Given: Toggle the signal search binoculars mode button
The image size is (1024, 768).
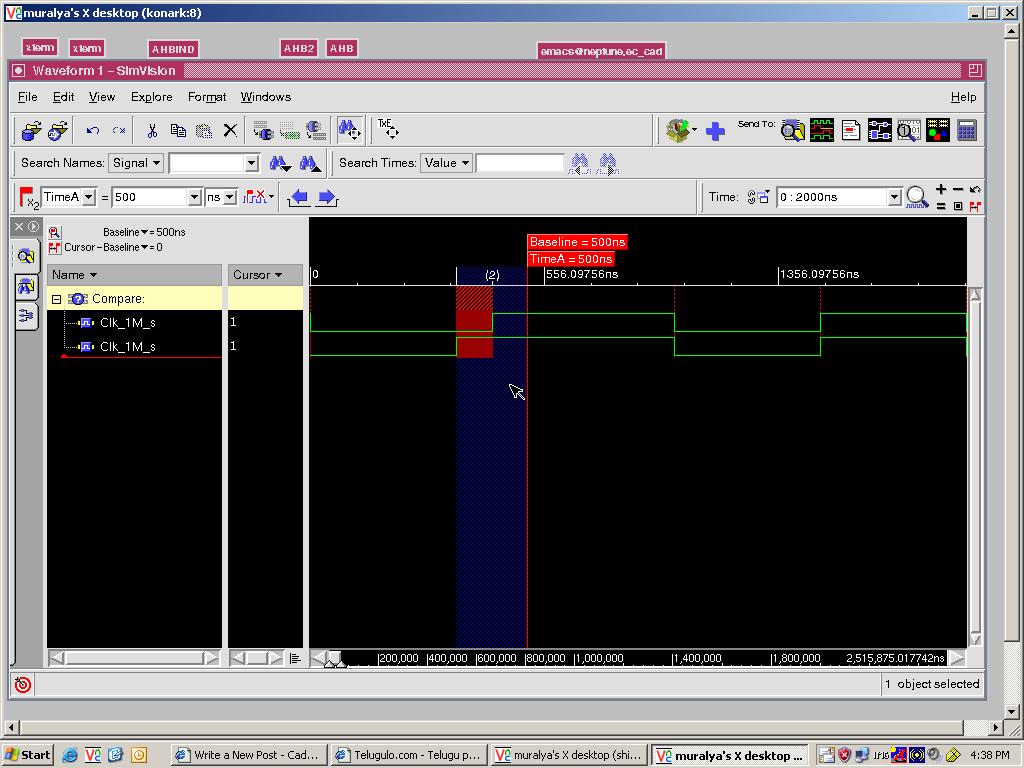Looking at the screenshot, I should (x=348, y=128).
